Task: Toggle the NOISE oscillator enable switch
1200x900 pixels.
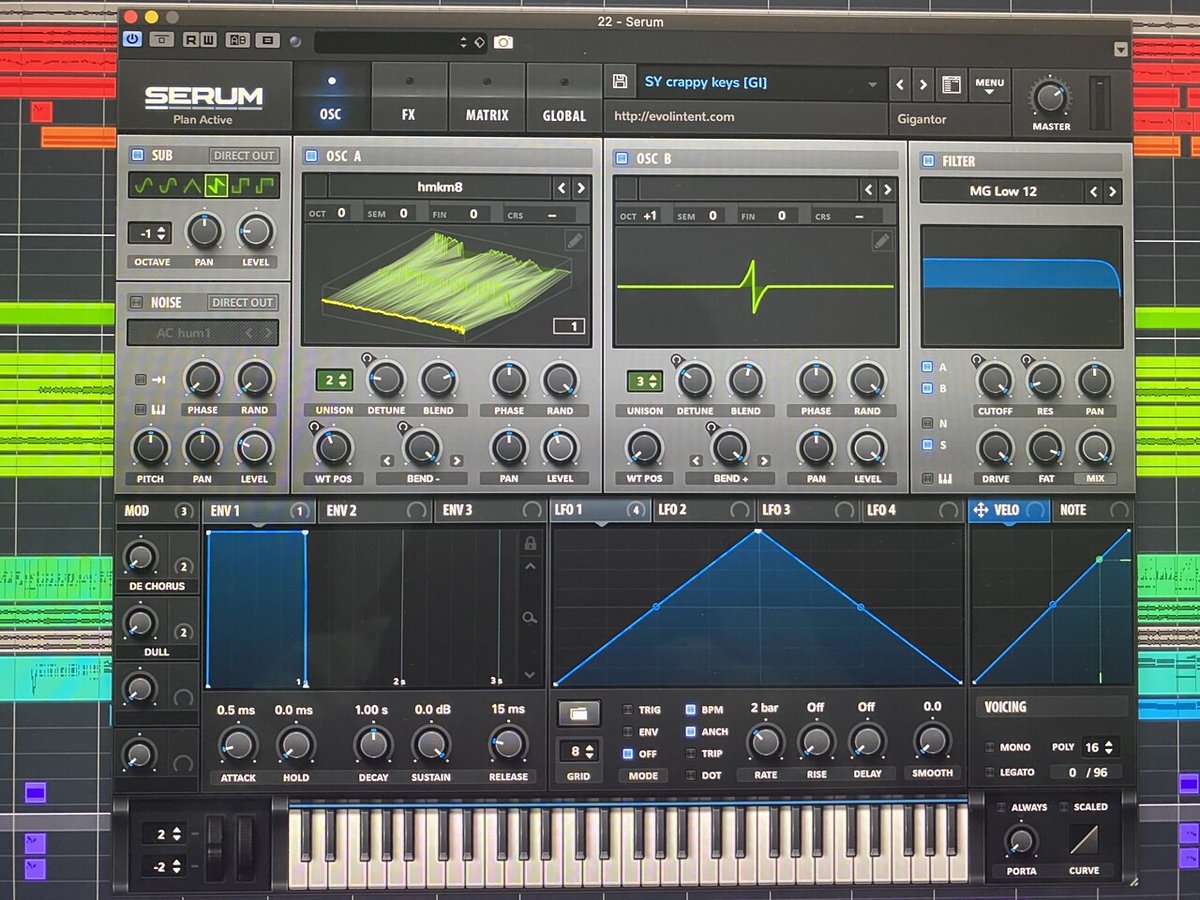Action: [137, 302]
